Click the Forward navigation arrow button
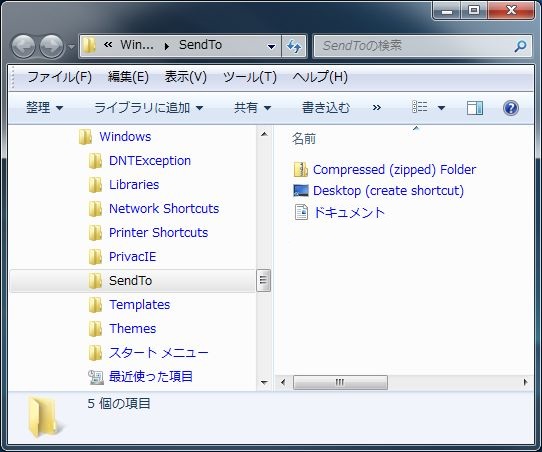The width and height of the screenshot is (542, 452). coord(52,46)
